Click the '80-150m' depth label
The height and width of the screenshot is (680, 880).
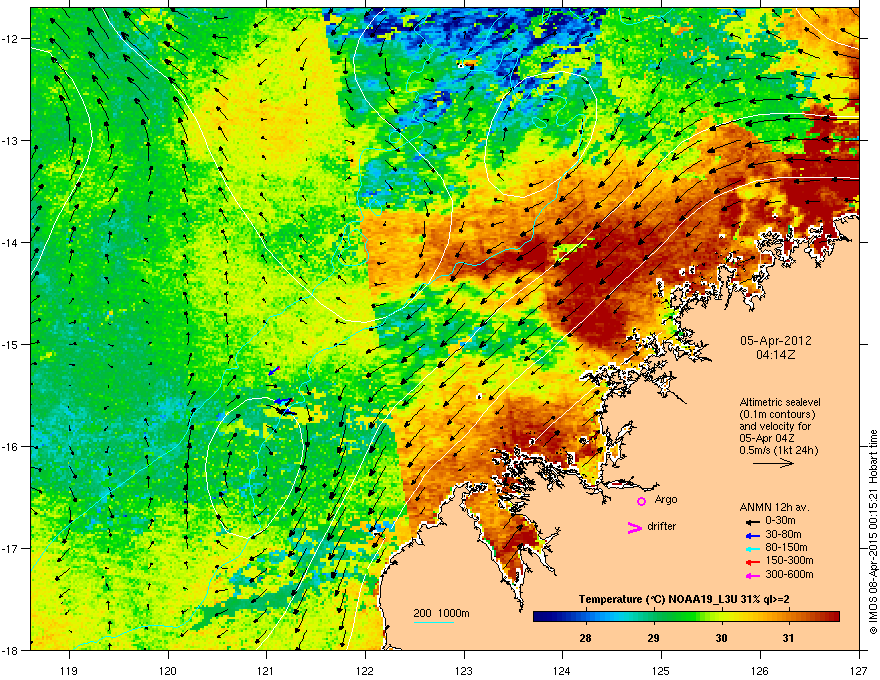coord(786,548)
